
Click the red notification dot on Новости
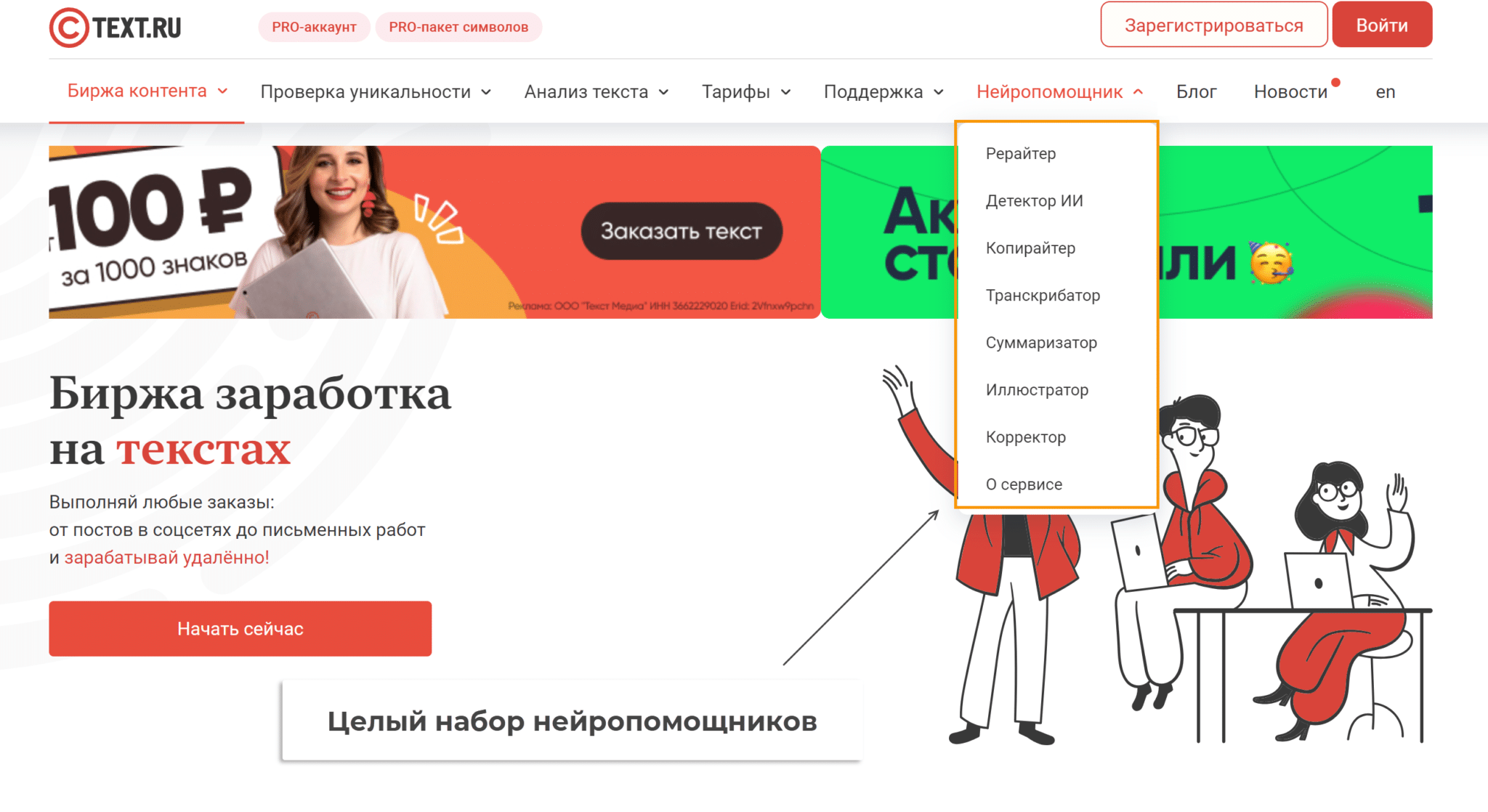(x=1335, y=82)
